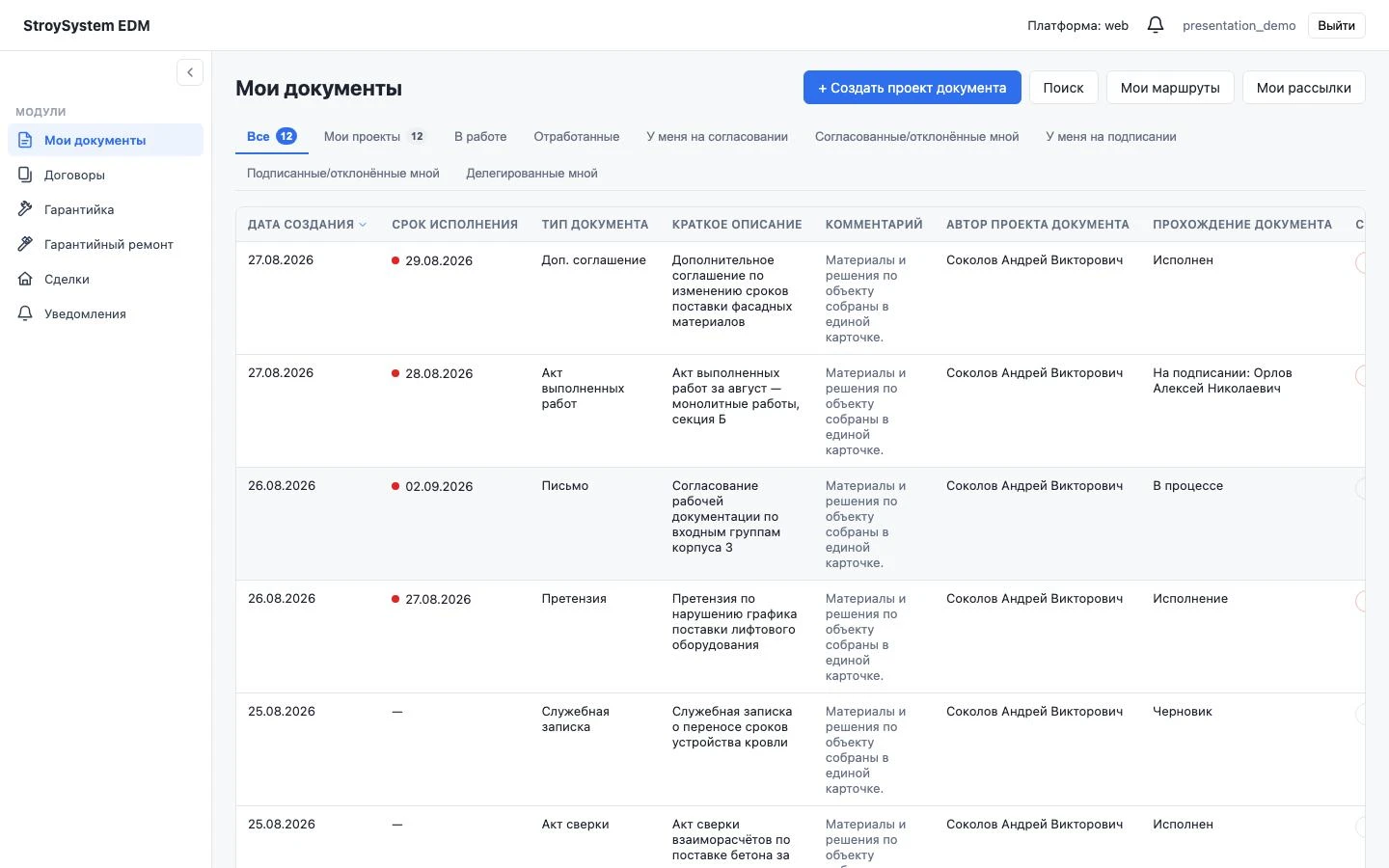Click the Гарантийный ремонт icon in sidebar
Image resolution: width=1389 pixels, height=868 pixels.
click(26, 244)
